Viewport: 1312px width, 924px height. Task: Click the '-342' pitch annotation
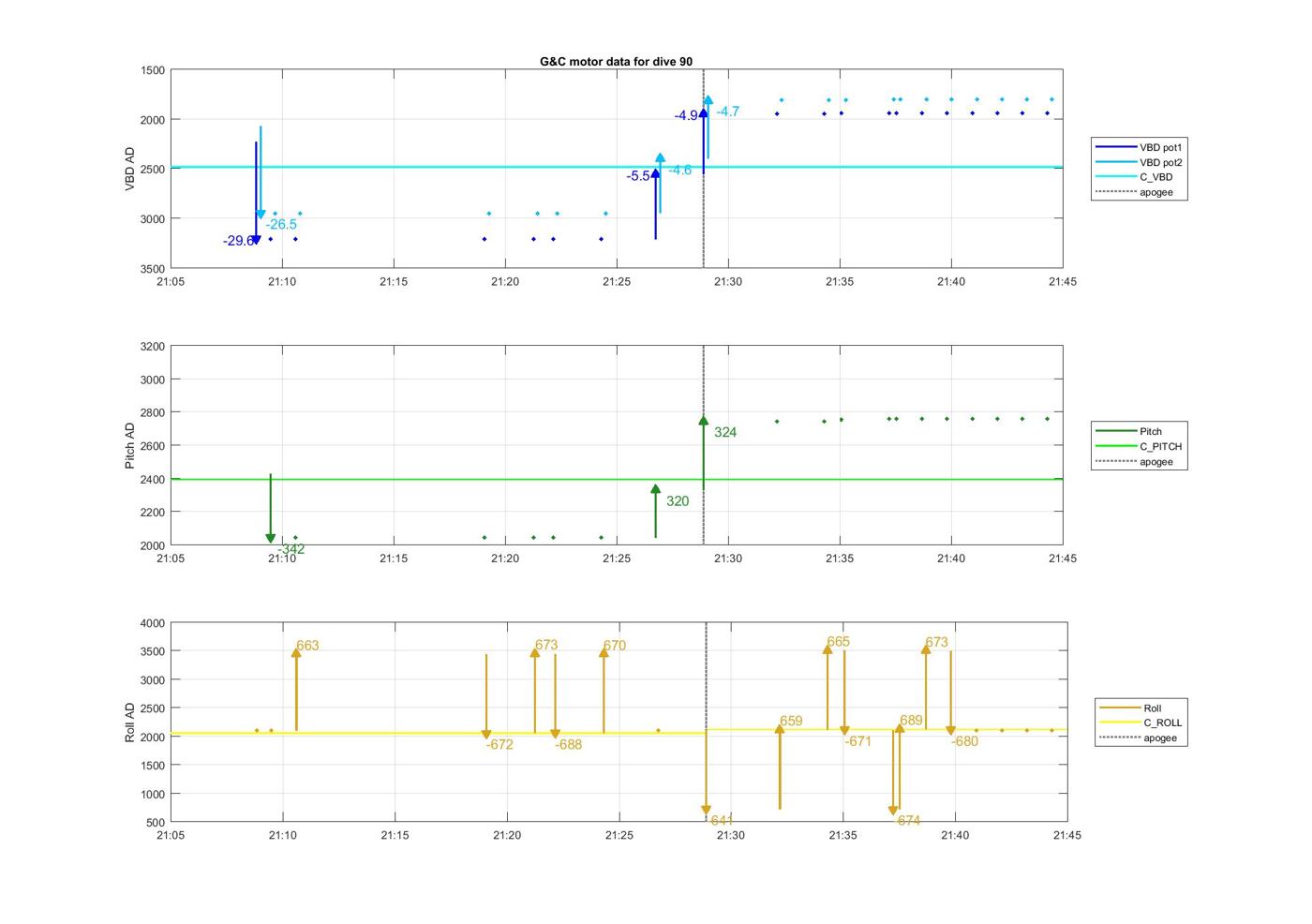tap(291, 549)
